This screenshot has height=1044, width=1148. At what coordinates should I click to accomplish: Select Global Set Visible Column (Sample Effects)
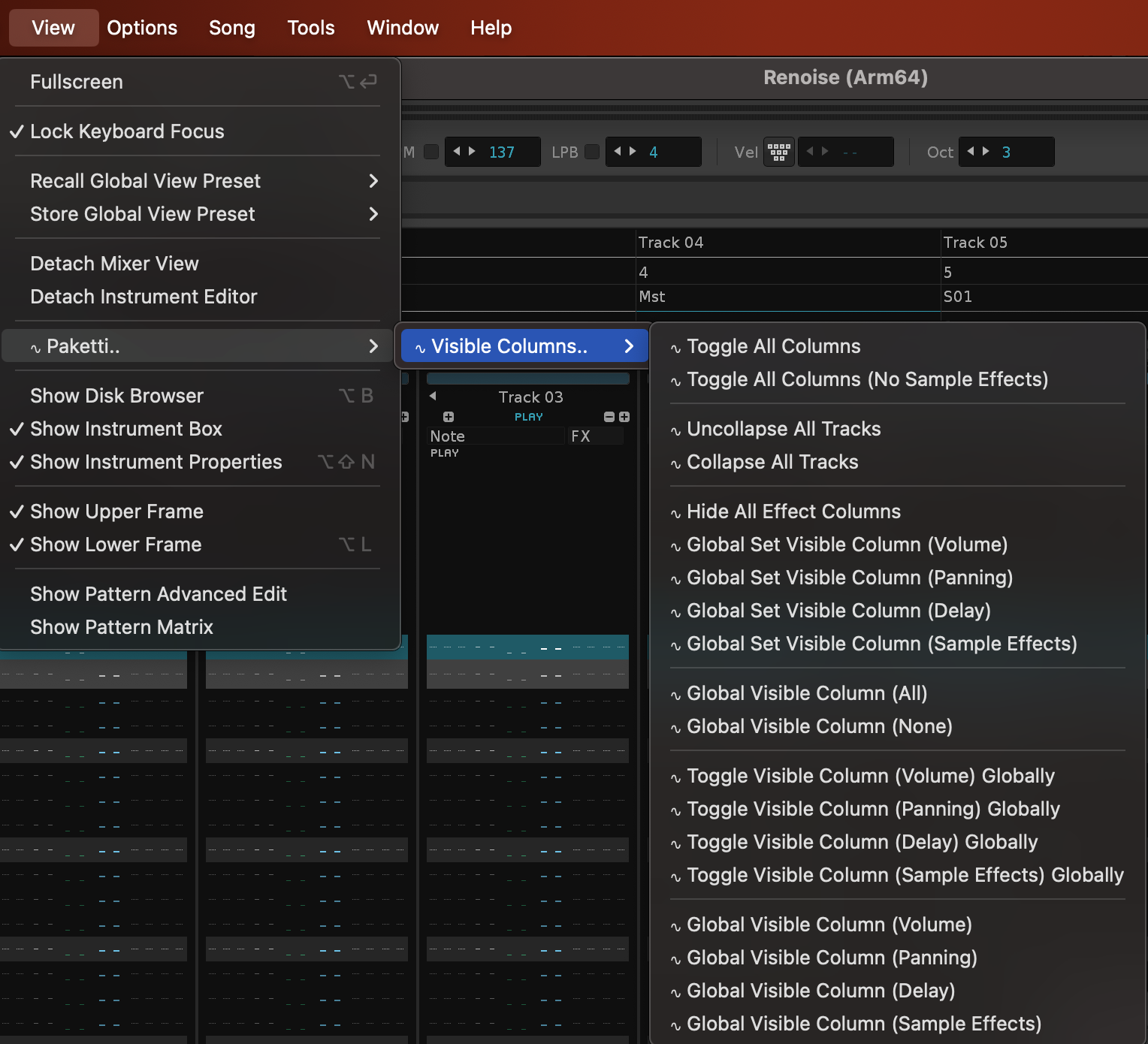pos(898,644)
